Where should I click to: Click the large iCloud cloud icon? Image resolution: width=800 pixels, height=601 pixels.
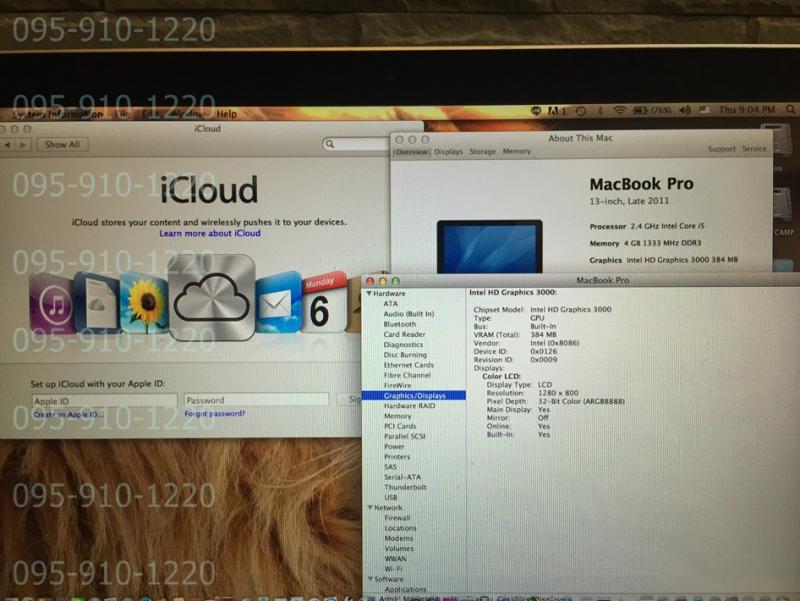click(x=211, y=297)
